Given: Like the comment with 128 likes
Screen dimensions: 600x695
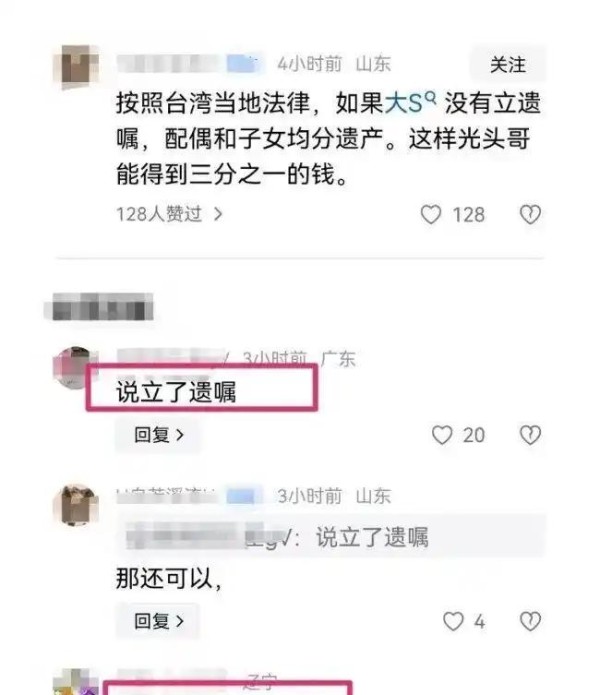Looking at the screenshot, I should (x=431, y=215).
